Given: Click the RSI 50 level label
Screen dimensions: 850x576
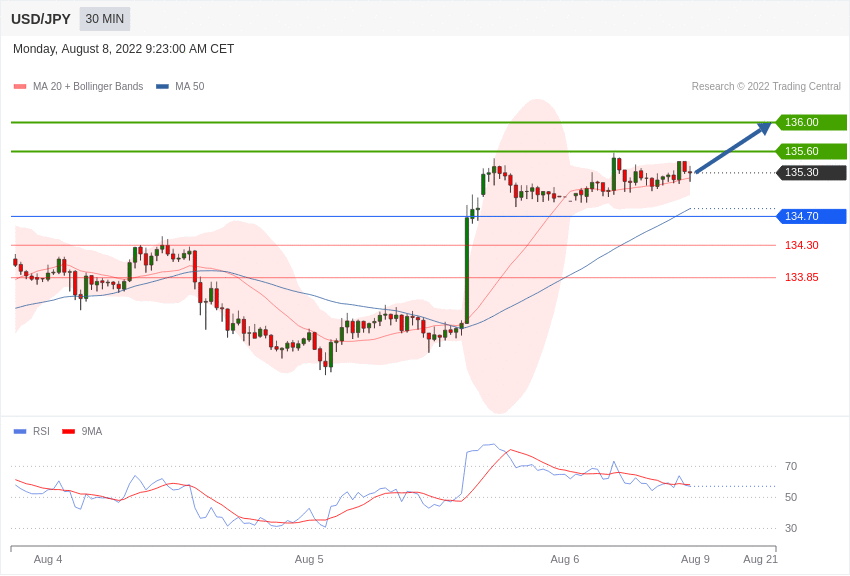Looking at the screenshot, I should coord(791,497).
